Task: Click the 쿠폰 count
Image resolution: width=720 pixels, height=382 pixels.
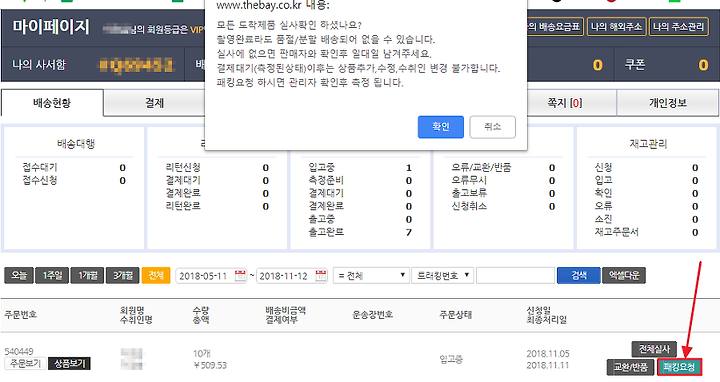Action: (703, 65)
